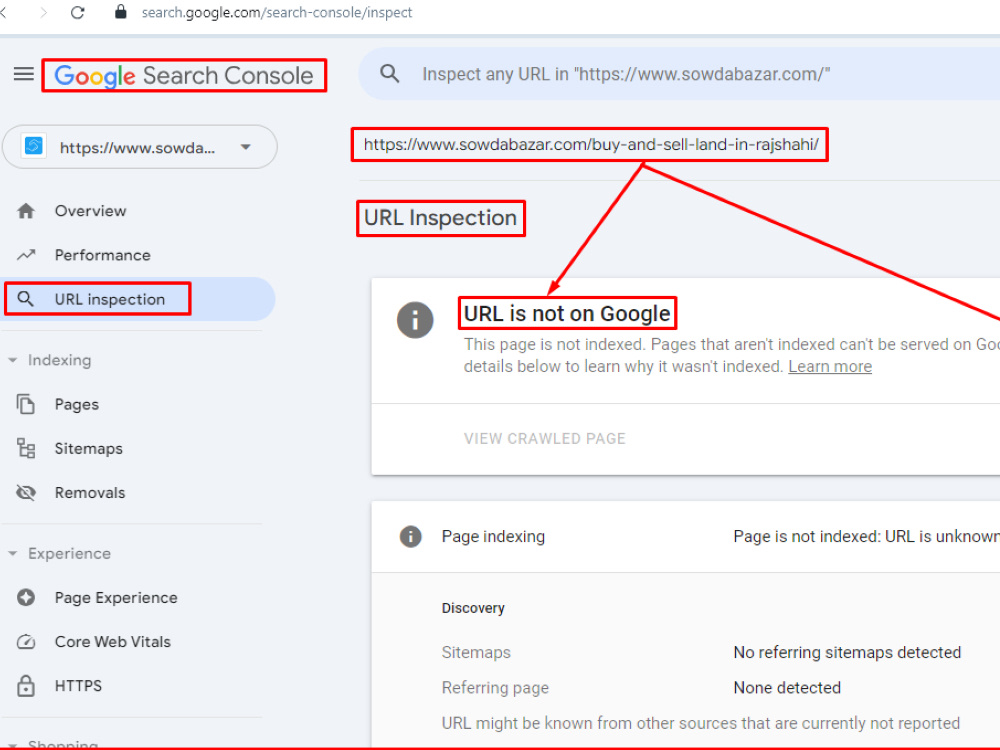Open the sowdabazar property selector dropdown
1000x750 pixels.
pyautogui.click(x=140, y=147)
